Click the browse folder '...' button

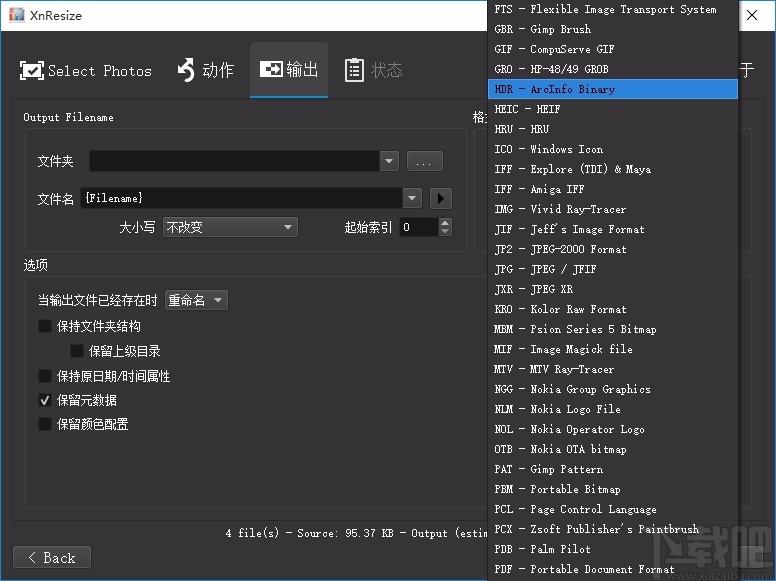[x=425, y=161]
